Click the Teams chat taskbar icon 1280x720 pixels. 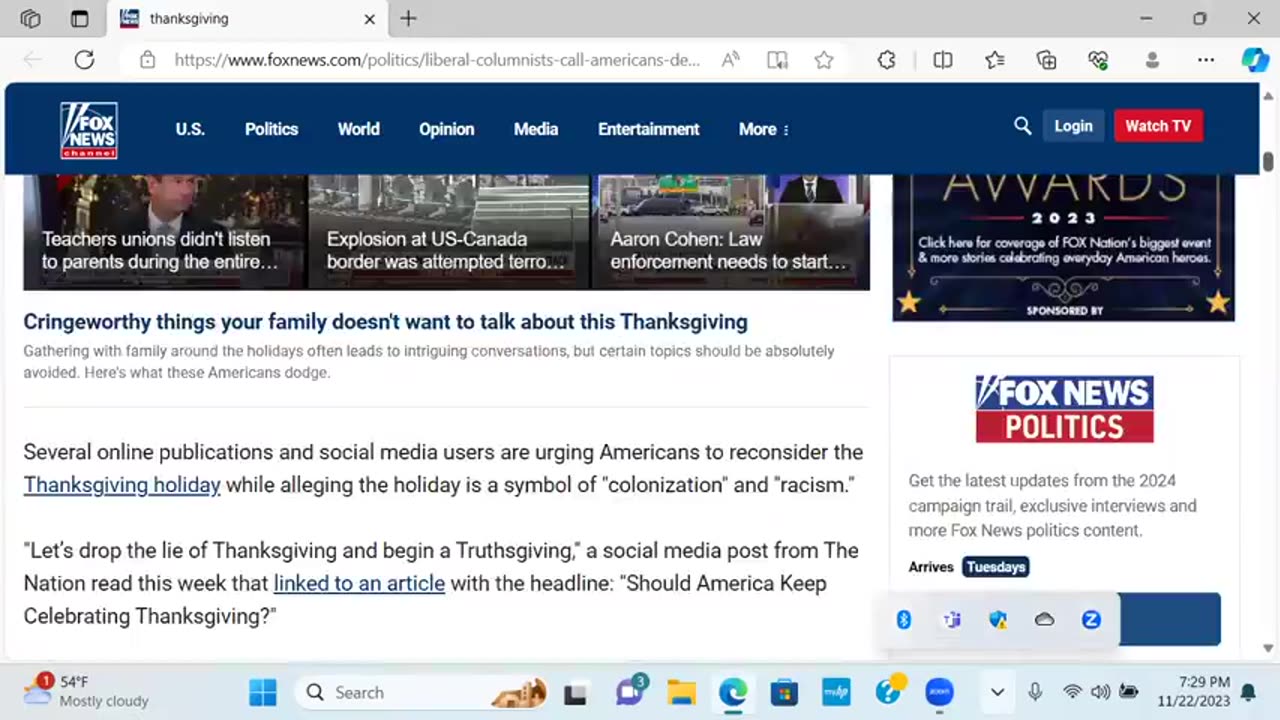(x=630, y=691)
